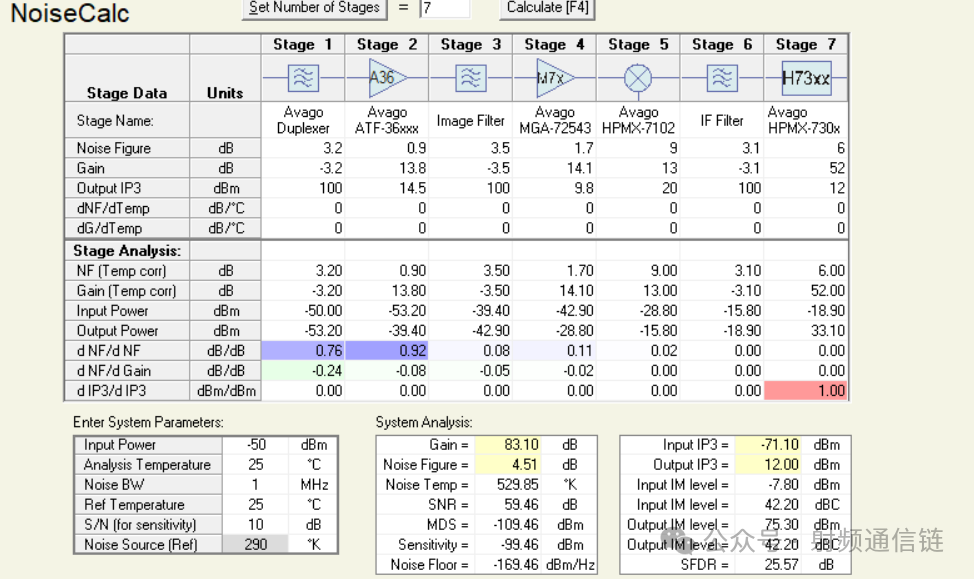Click the Stage 2 Gain cell 13.8
This screenshot has height=579, width=974.
click(x=387, y=168)
